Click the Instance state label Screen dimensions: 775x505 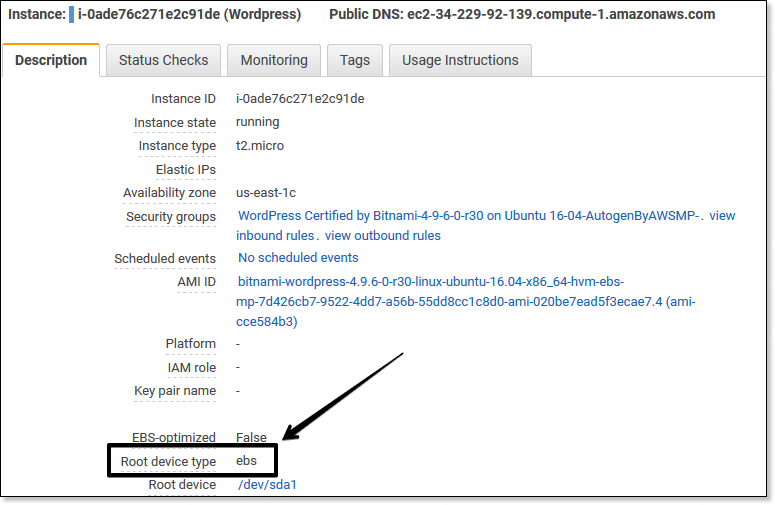pos(175,123)
